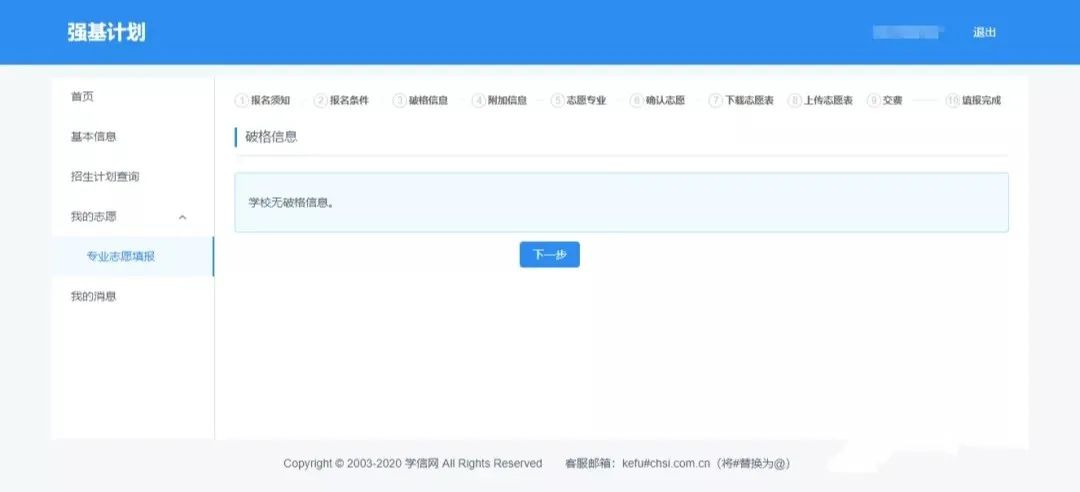Open 我的消息 in the sidebar
The height and width of the screenshot is (492, 1080).
pos(93,297)
